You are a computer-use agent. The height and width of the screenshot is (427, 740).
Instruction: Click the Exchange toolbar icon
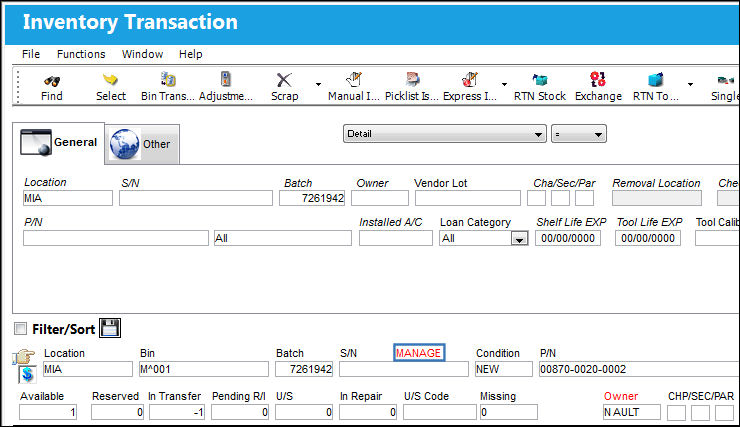(x=597, y=79)
